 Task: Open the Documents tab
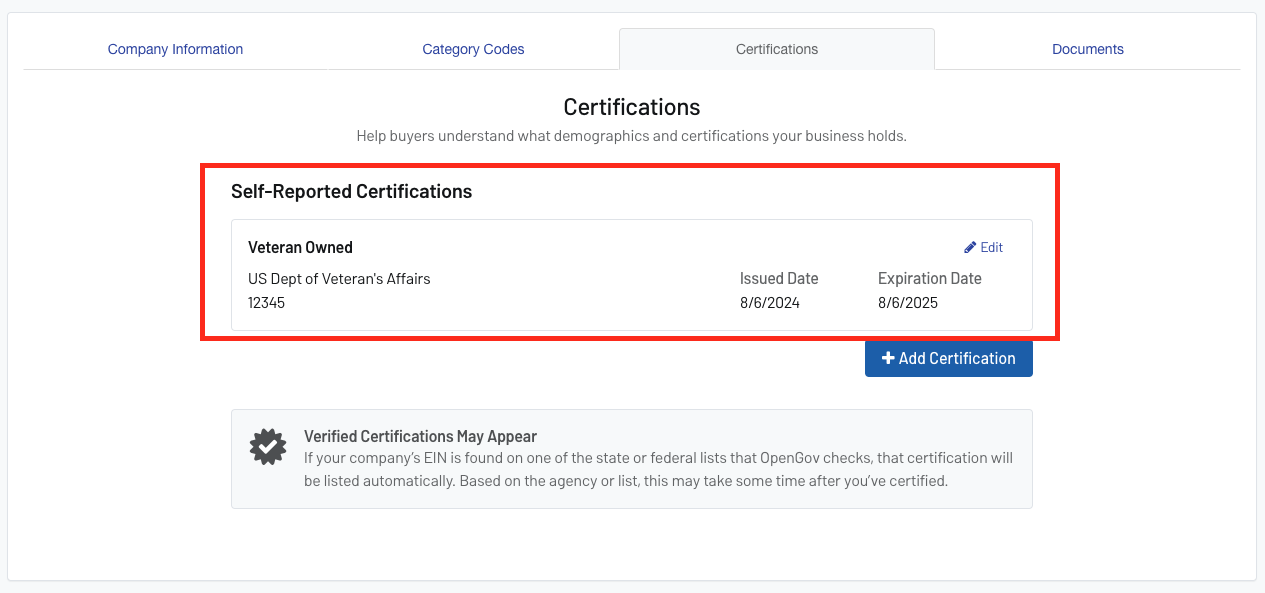[x=1087, y=48]
